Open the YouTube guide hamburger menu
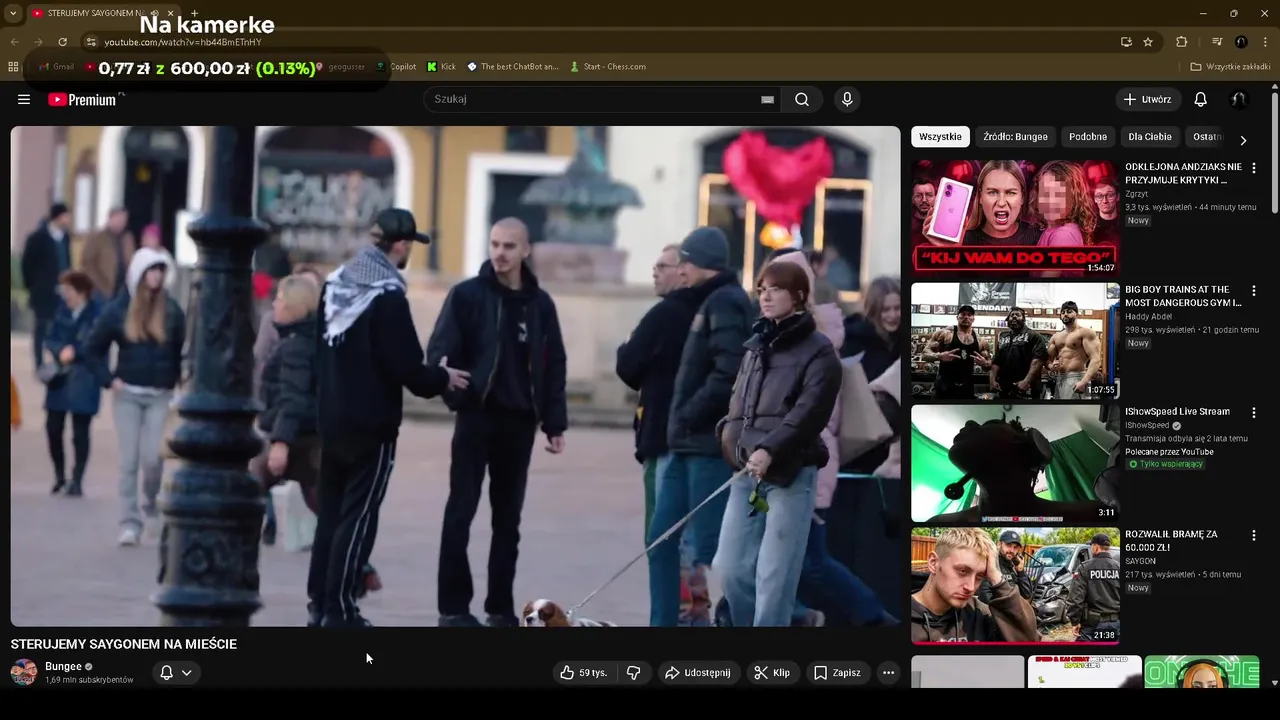This screenshot has width=1280, height=720. pyautogui.click(x=24, y=99)
